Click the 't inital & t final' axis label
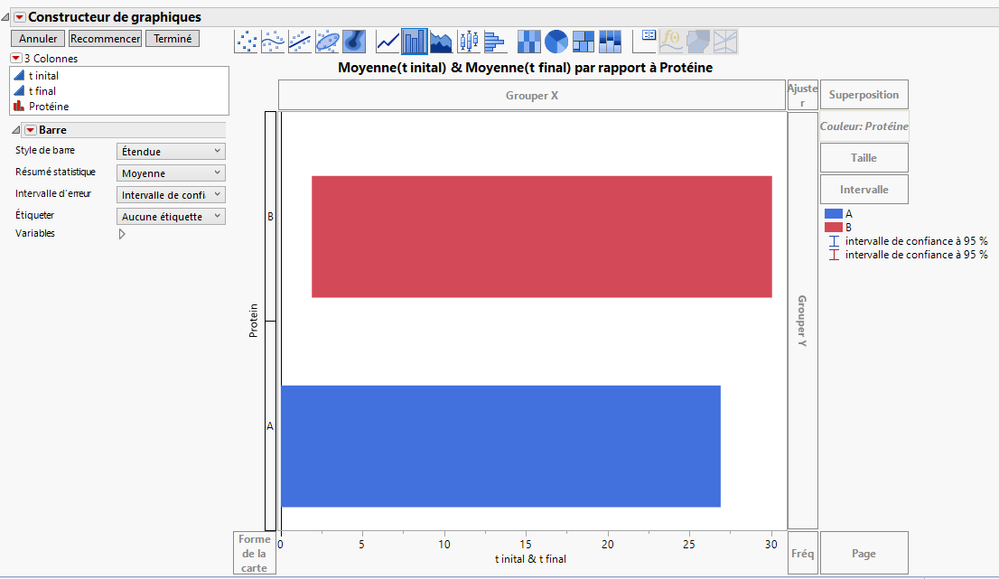Viewport: 999px width, 579px height. tap(531, 559)
